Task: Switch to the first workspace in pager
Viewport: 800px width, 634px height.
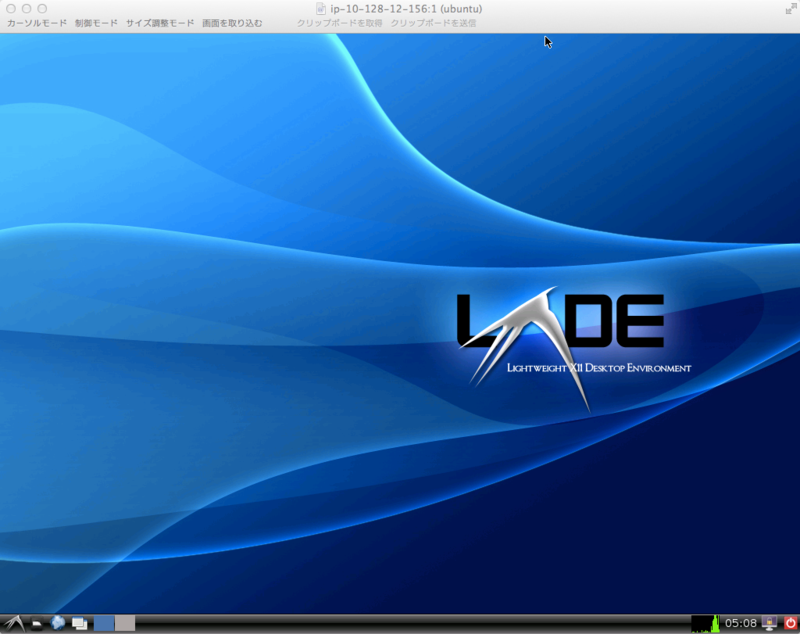Action: (104, 623)
